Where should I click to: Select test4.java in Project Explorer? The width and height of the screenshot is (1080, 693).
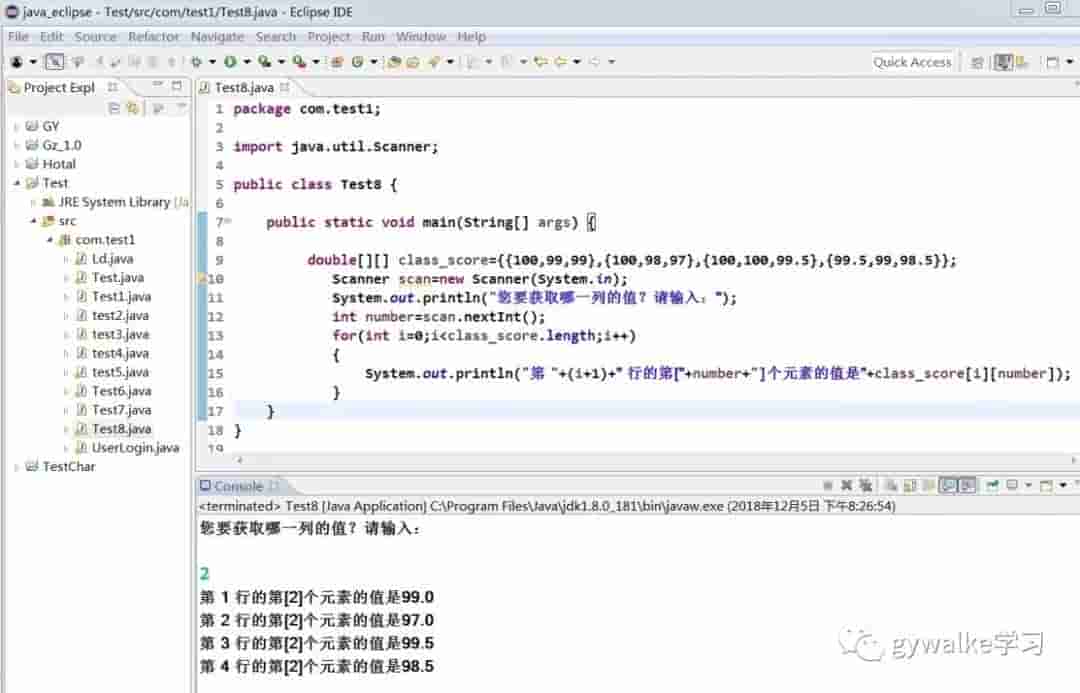coord(120,353)
